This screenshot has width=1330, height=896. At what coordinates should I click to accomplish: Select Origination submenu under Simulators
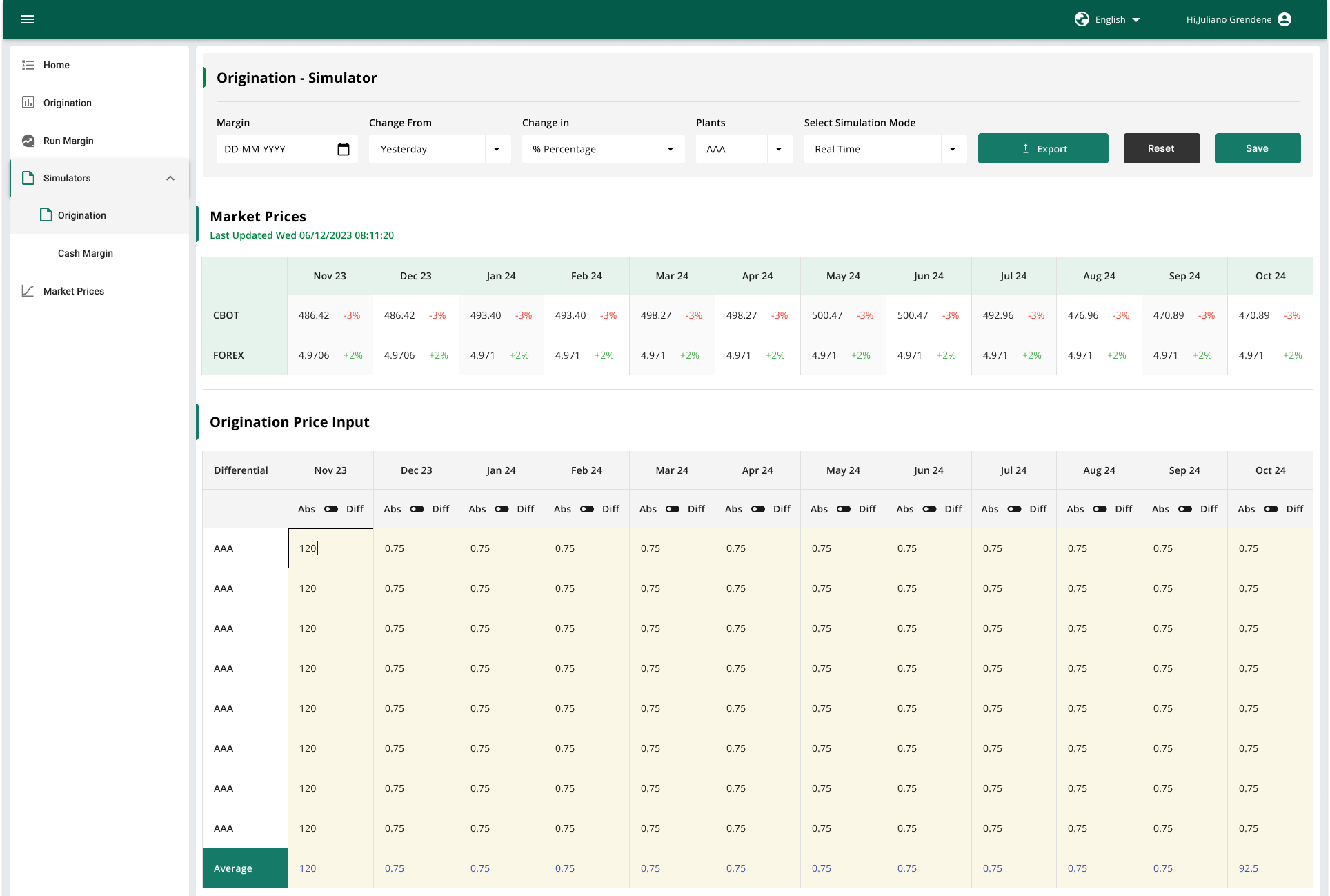pyautogui.click(x=82, y=215)
